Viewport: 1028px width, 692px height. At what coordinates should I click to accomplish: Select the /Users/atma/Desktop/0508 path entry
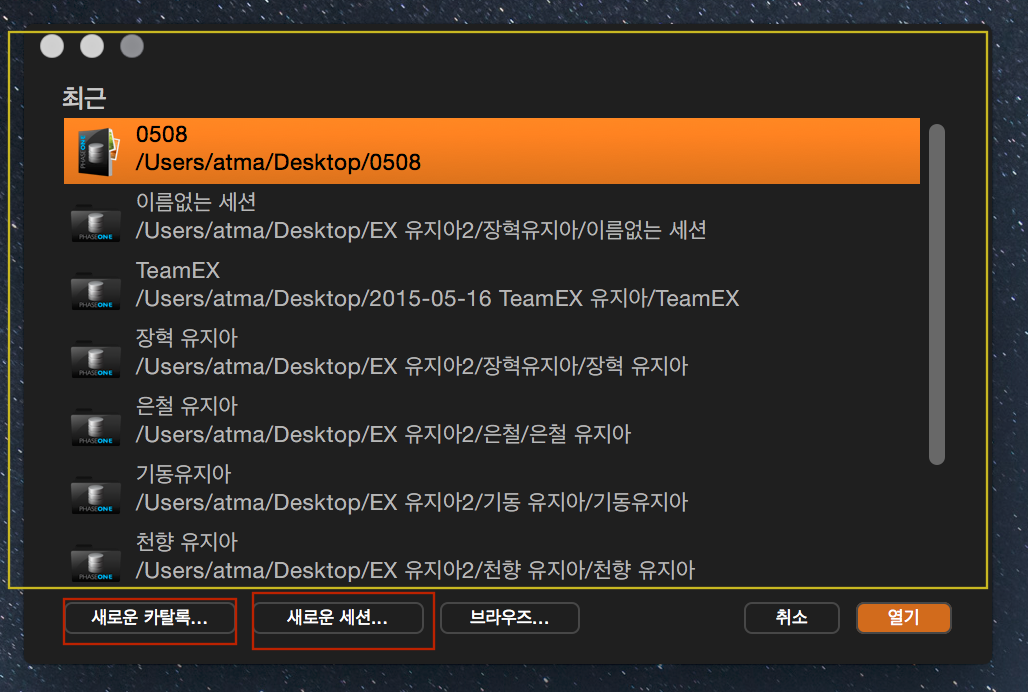[x=278, y=163]
